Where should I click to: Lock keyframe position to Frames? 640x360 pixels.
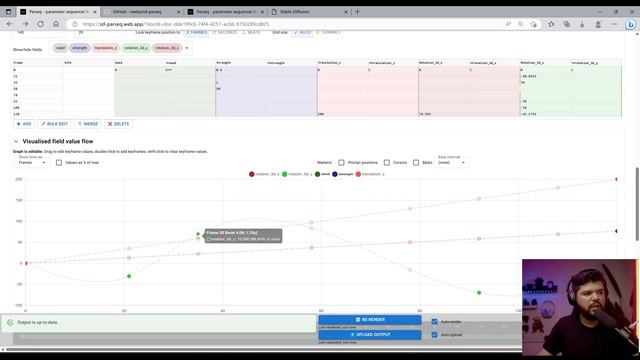(196, 32)
